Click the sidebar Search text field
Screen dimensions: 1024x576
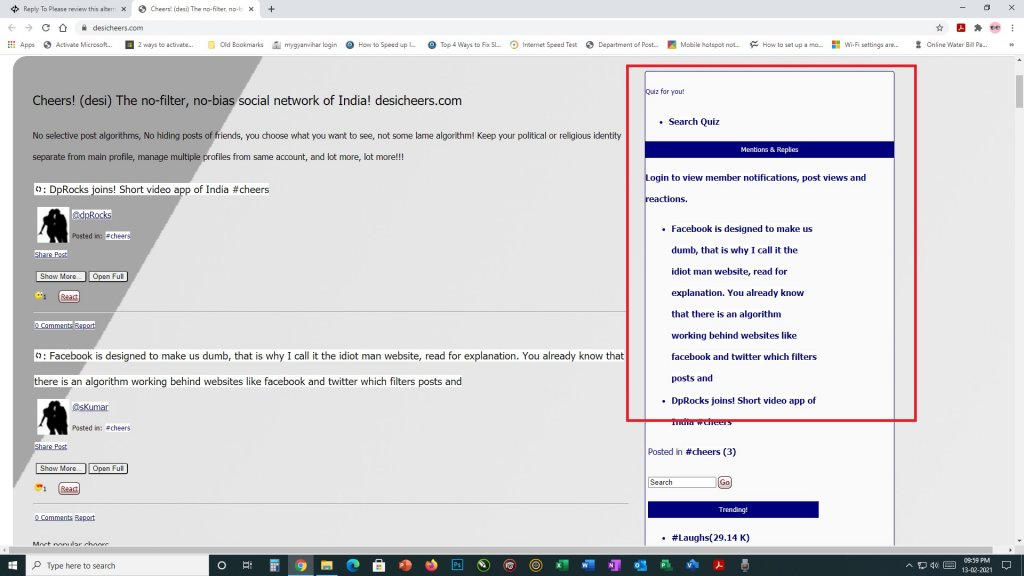click(x=682, y=482)
